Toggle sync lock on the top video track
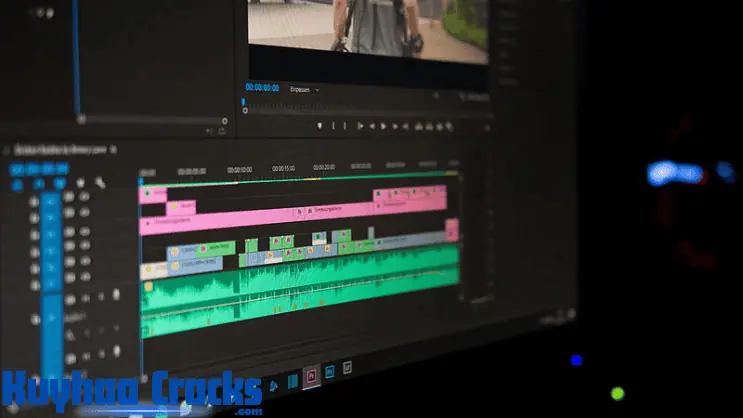Screen dimensions: 743x418 click(x=68, y=197)
